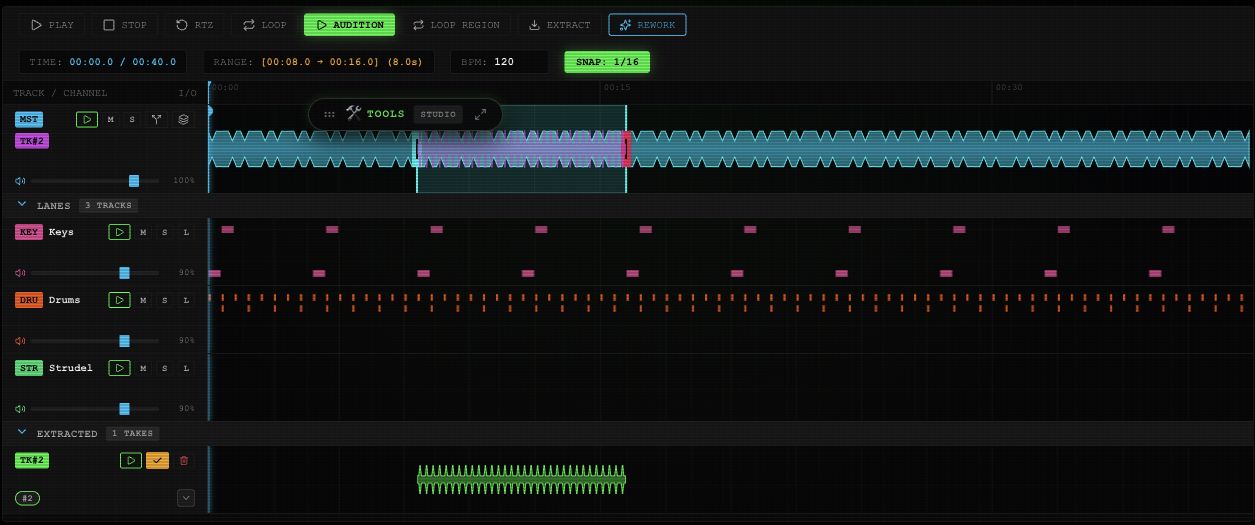Adjust the Keys volume slider
This screenshot has width=1255, height=525.
(95, 272)
